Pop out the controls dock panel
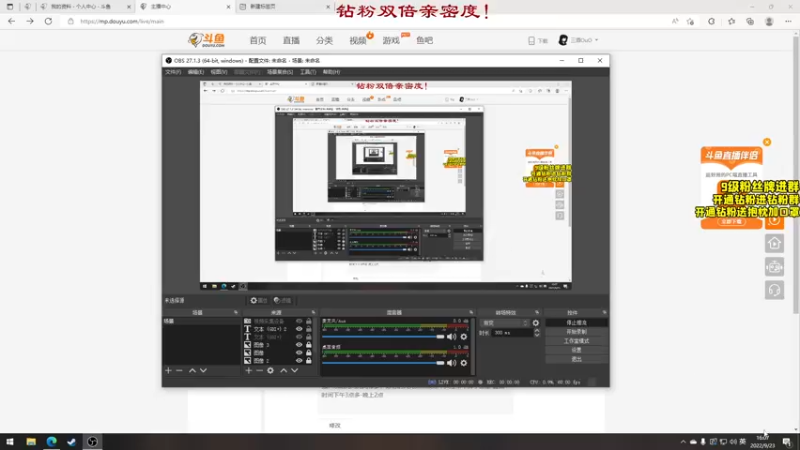The width and height of the screenshot is (800, 450). [x=604, y=312]
